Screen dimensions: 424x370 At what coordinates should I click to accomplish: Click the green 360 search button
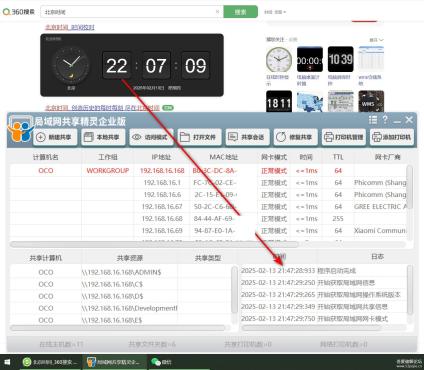[240, 12]
